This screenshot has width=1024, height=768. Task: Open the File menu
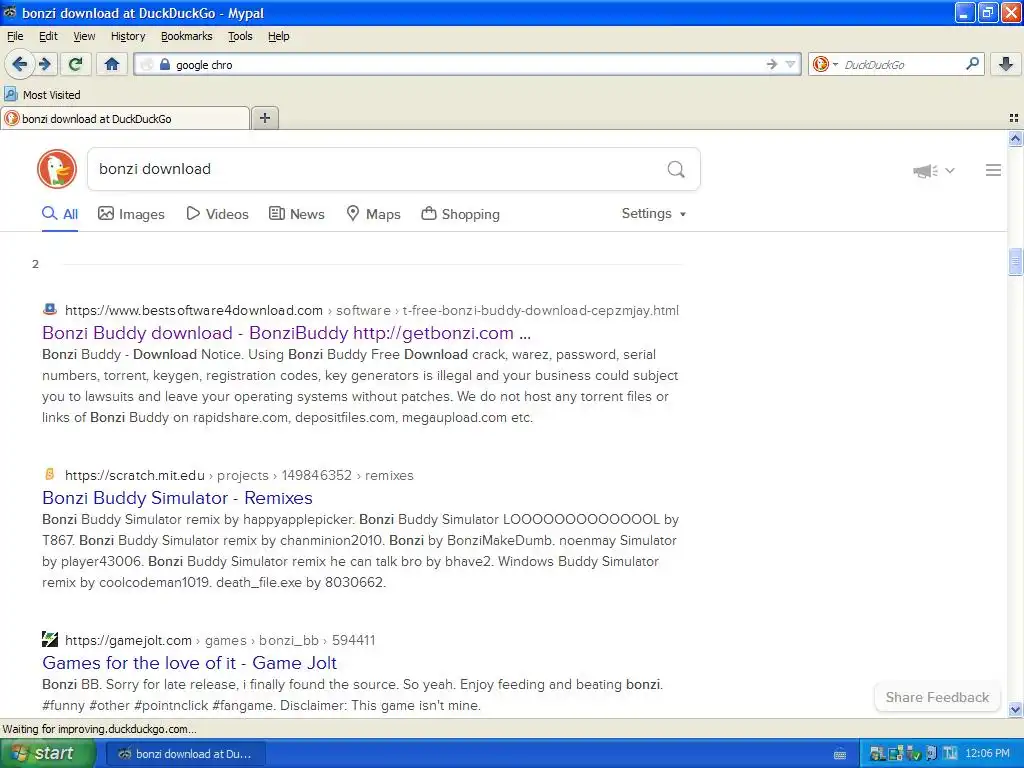[x=15, y=36]
